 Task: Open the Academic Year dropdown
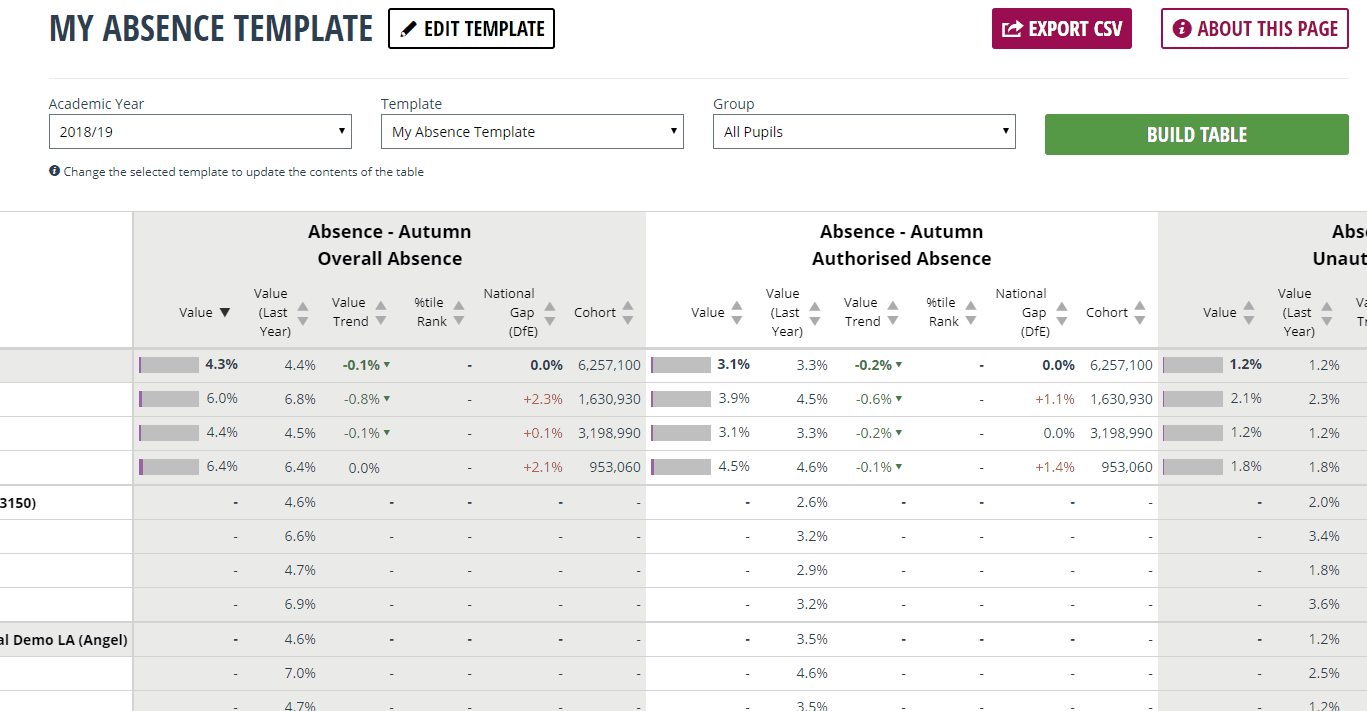[x=200, y=131]
